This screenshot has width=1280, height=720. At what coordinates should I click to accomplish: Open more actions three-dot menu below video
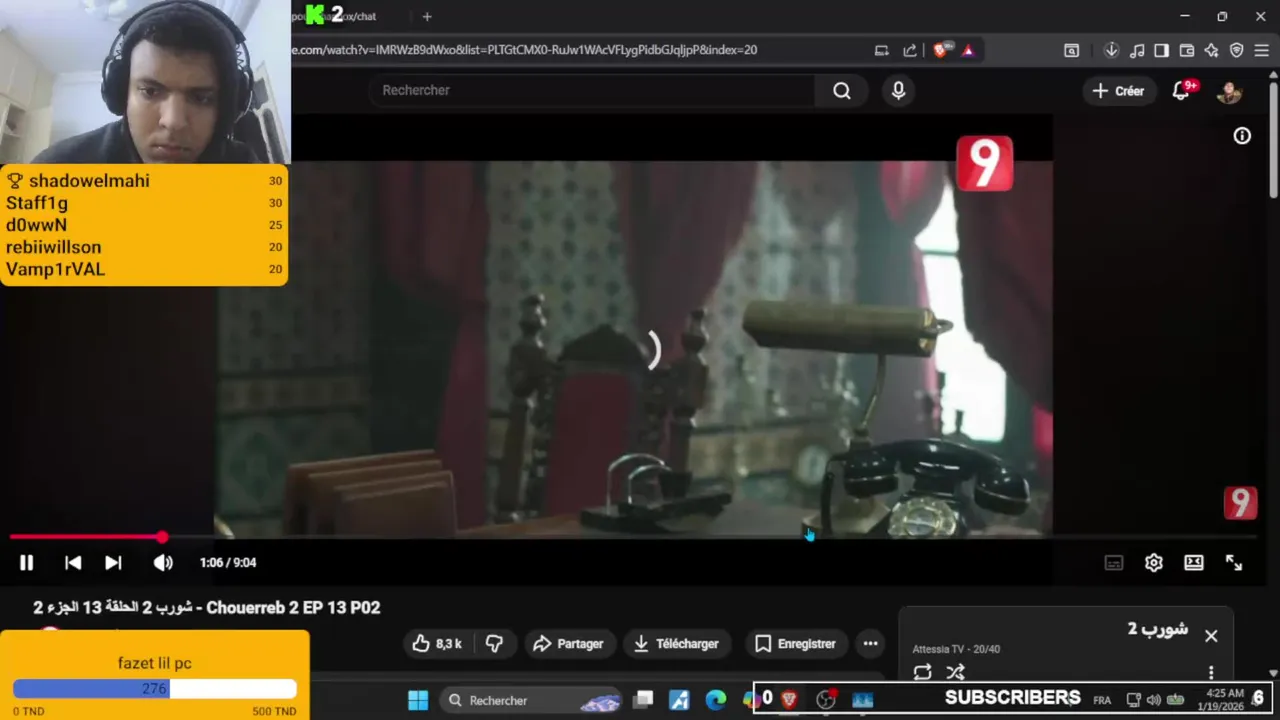(x=870, y=644)
